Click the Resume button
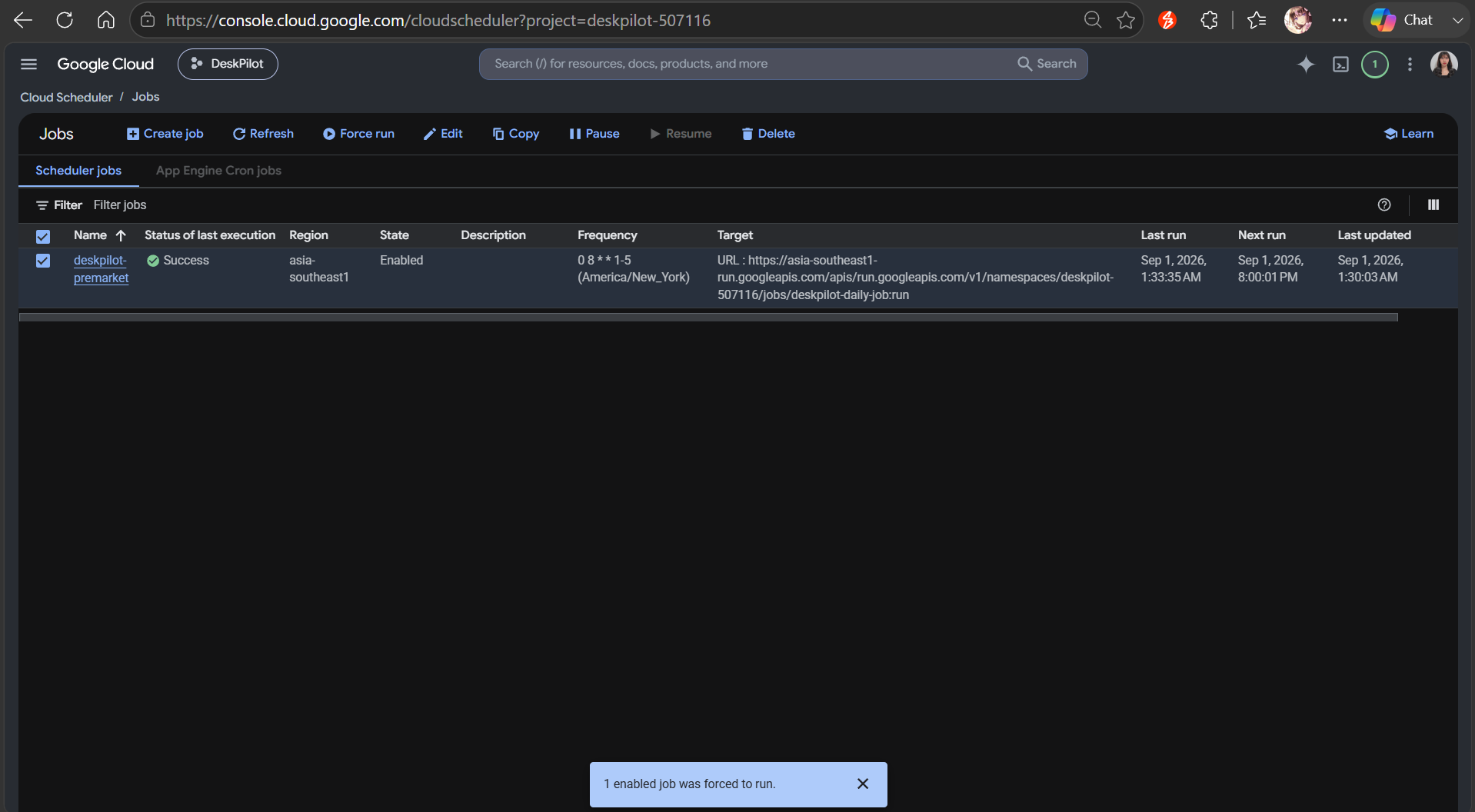Screen dimensions: 1475x812 click(x=681, y=134)
